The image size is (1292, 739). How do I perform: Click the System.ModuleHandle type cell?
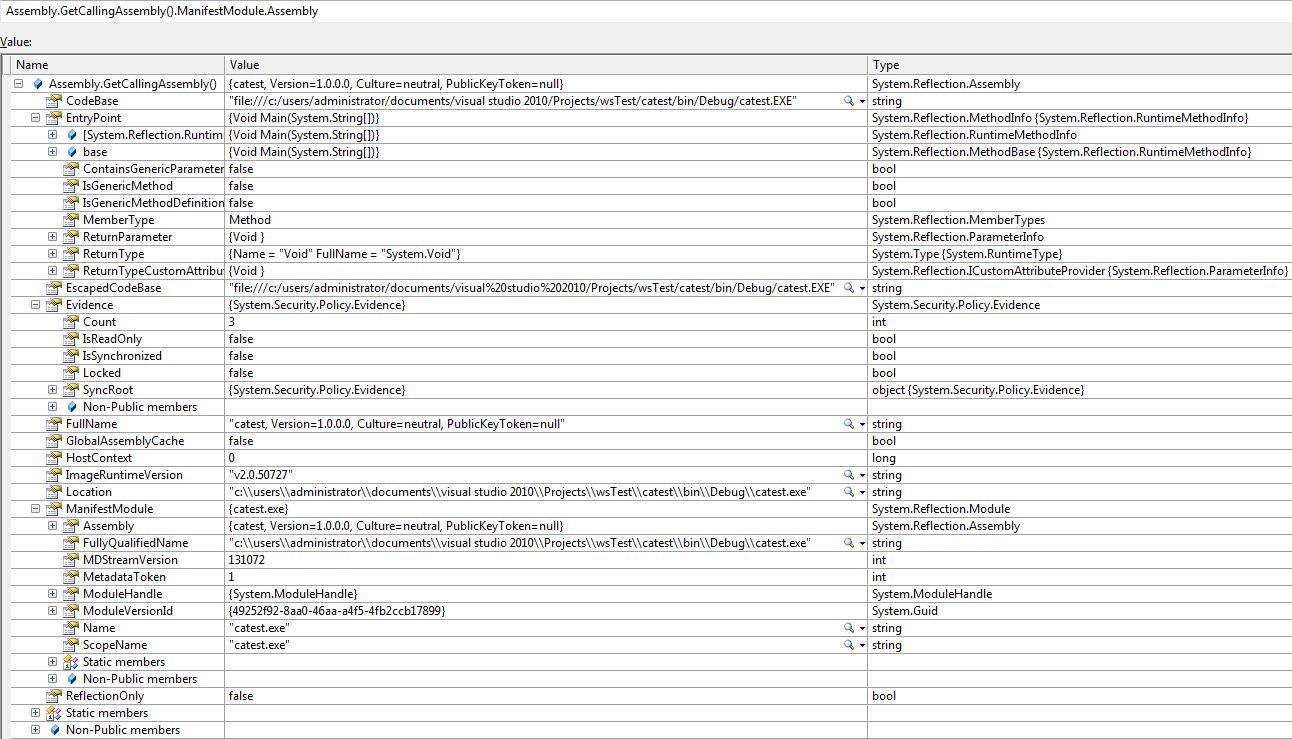click(932, 594)
